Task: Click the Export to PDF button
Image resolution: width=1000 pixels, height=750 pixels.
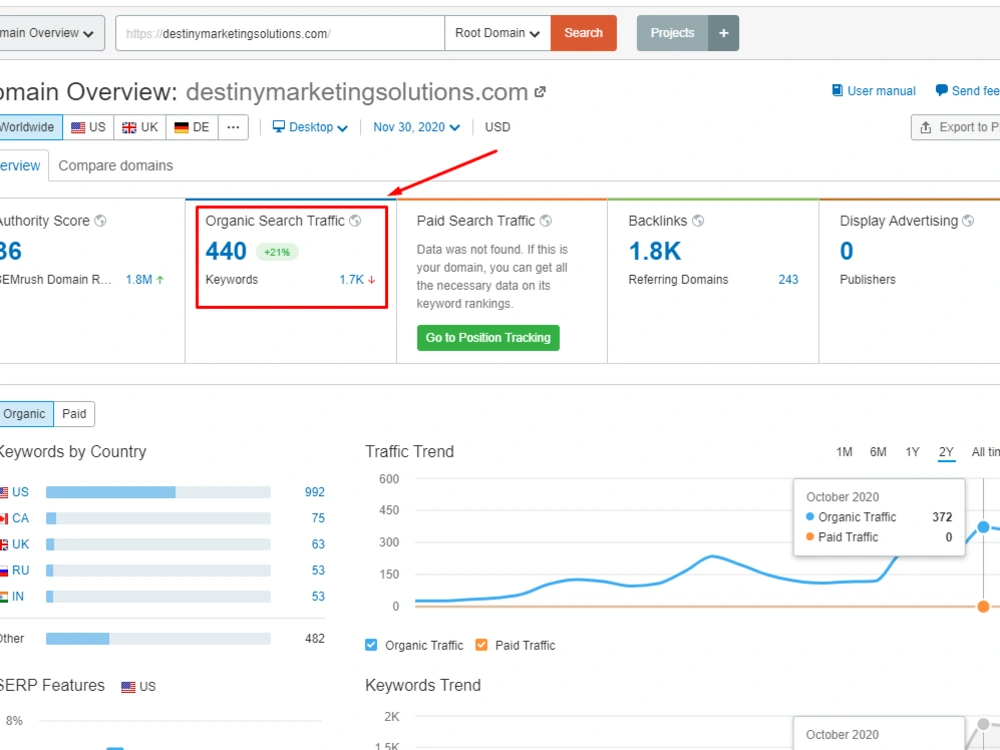Action: click(x=957, y=128)
